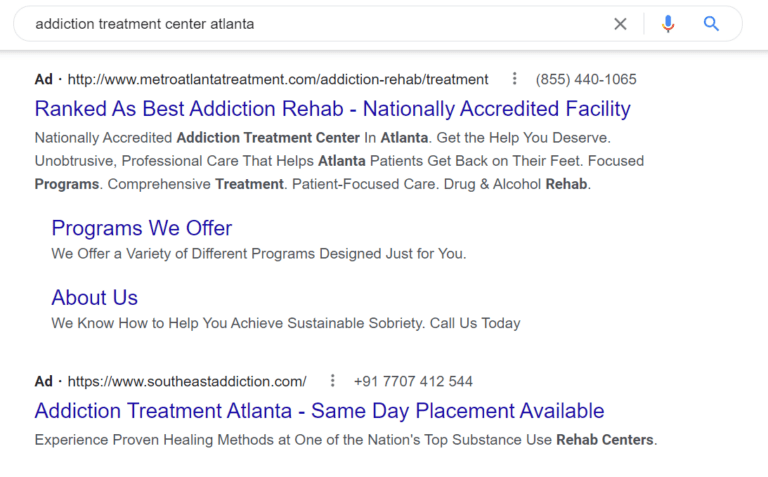Clear the search query with X icon
768x477 pixels.
[x=620, y=24]
